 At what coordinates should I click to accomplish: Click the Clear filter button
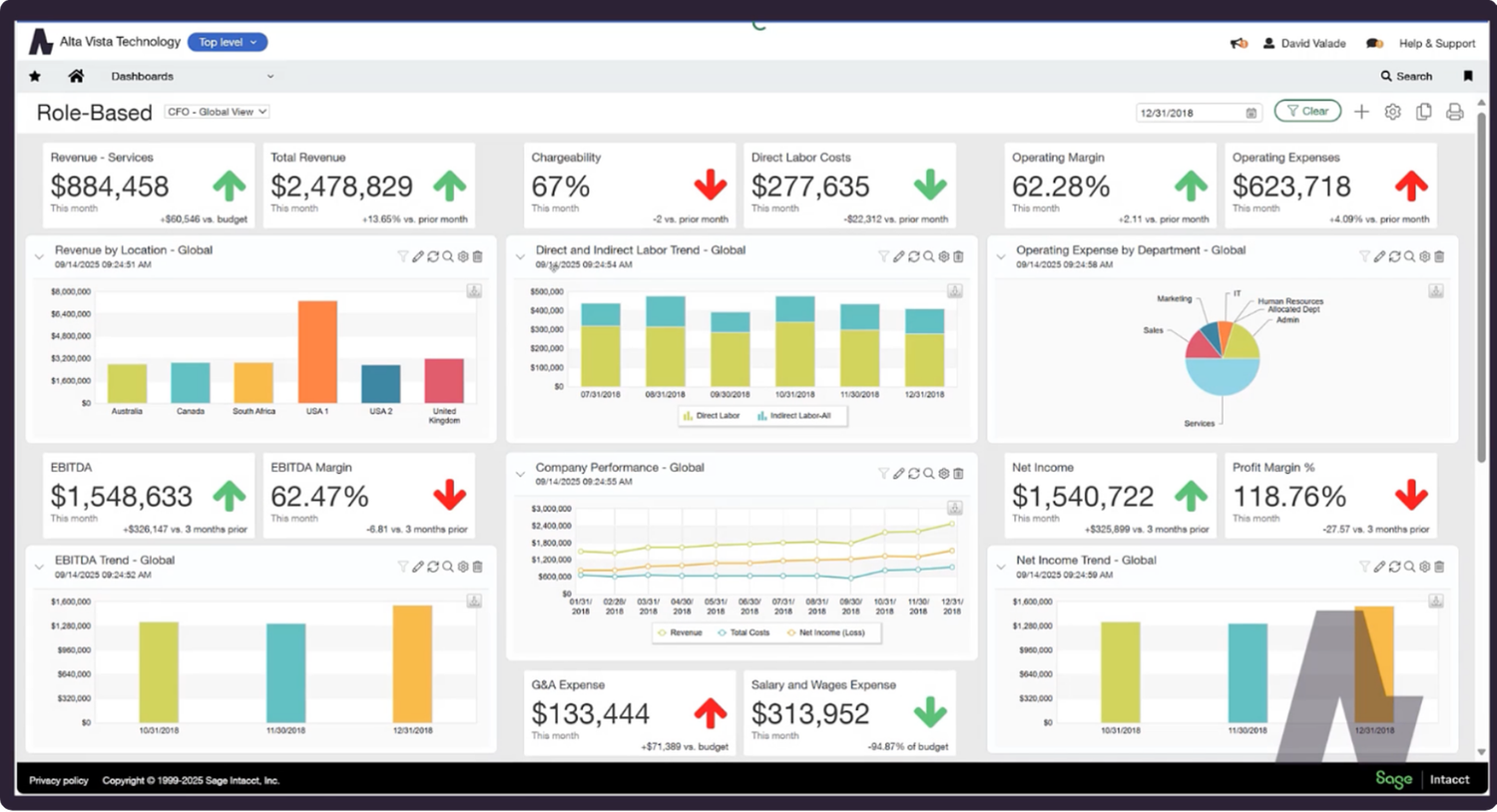coord(1307,111)
